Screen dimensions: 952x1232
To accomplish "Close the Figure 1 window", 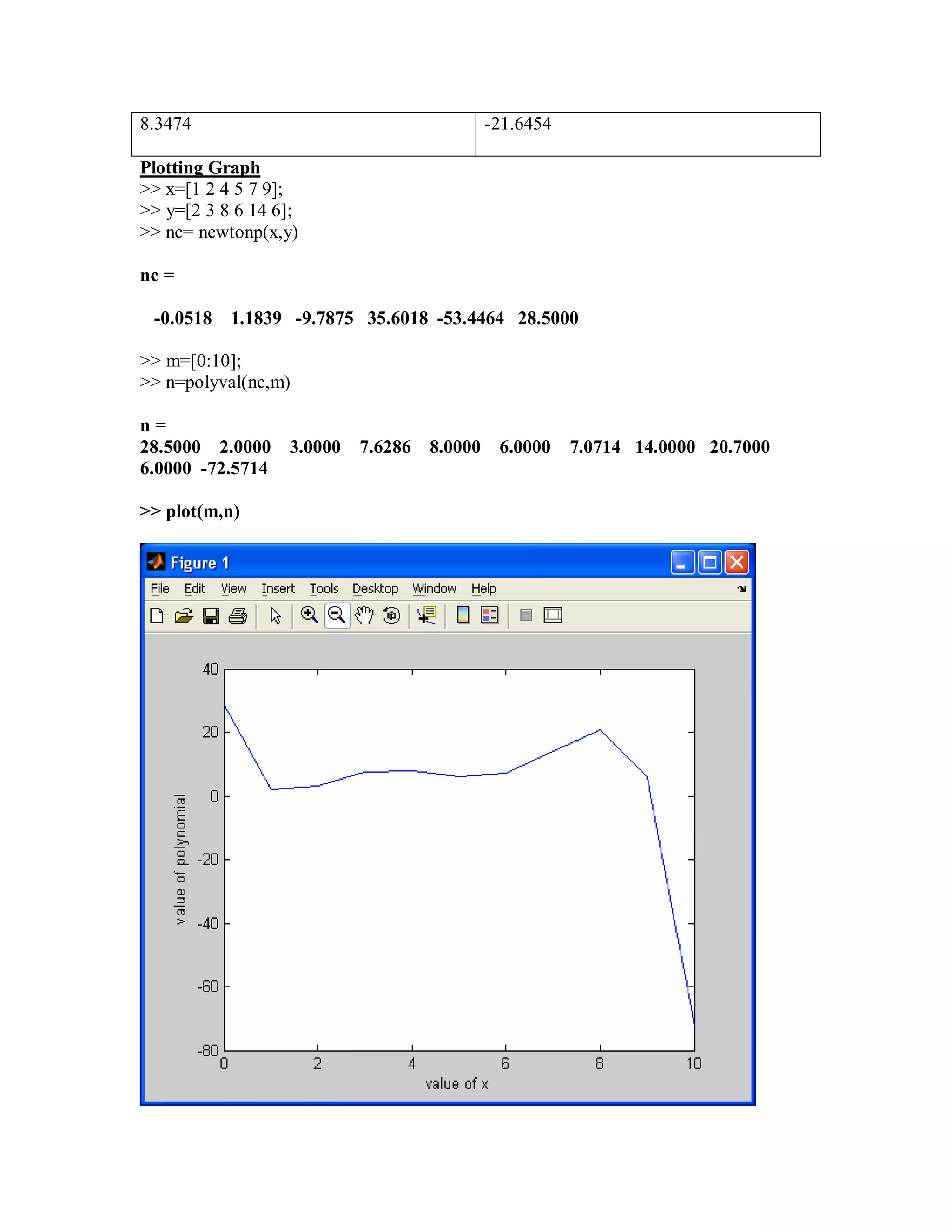I will (x=737, y=563).
